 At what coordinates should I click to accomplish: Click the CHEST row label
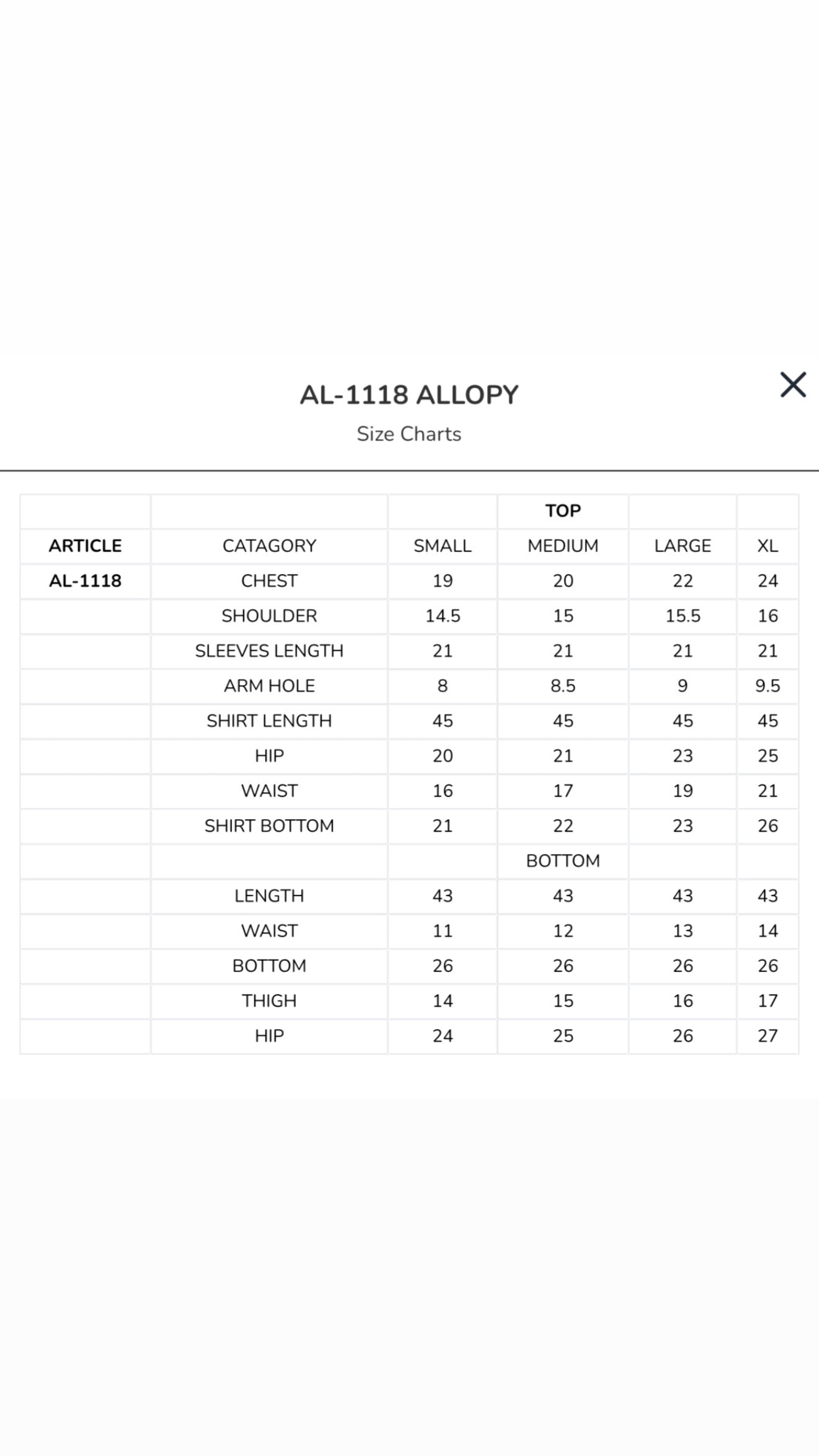268,580
